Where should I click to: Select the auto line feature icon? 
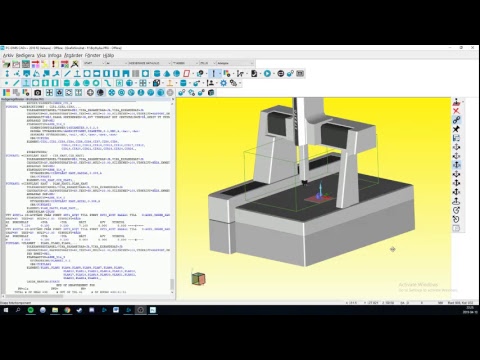pyautogui.click(x=67, y=73)
